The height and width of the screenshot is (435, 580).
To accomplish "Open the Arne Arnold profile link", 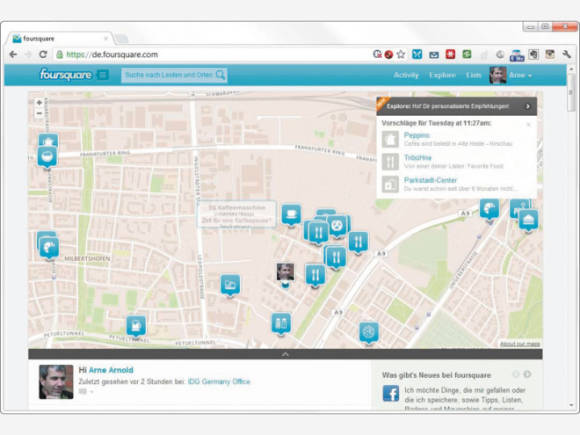I will coord(111,370).
